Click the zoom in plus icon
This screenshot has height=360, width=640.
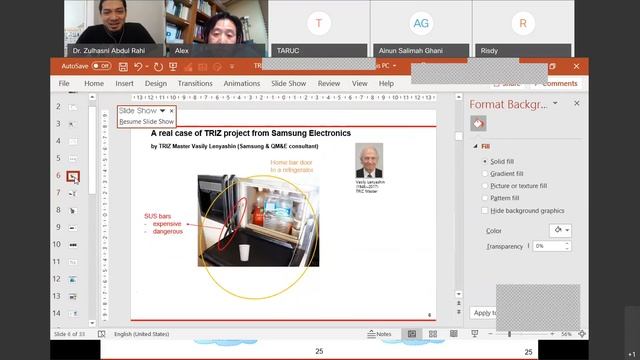[x=552, y=334]
